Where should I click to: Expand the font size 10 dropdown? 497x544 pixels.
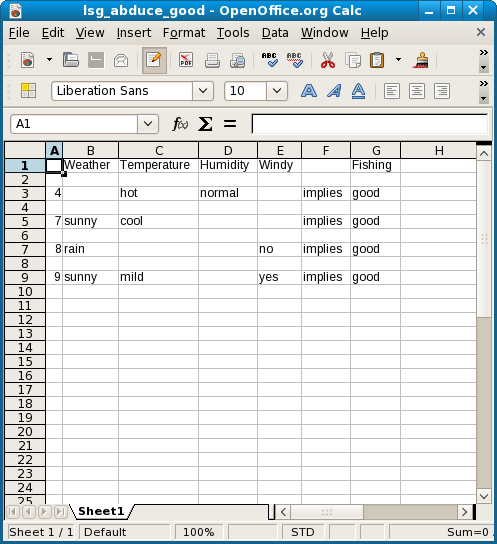(277, 91)
